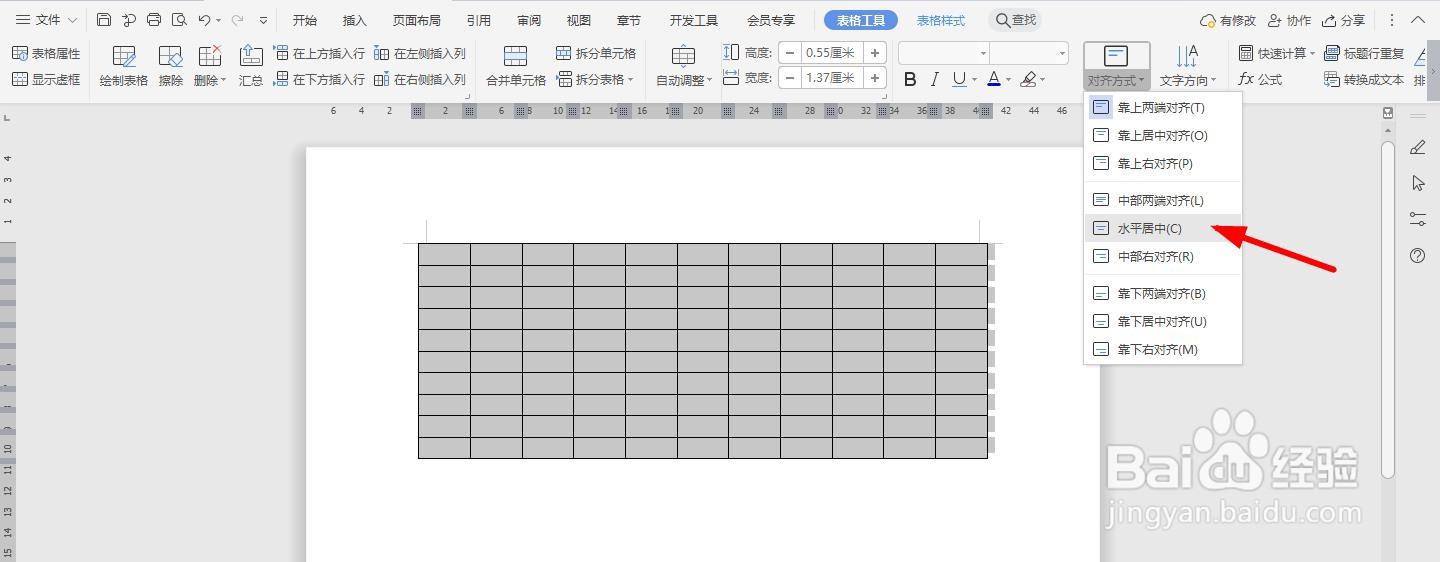This screenshot has width=1440, height=562.
Task: Click the height value field 0.55厘米
Action: pos(833,53)
